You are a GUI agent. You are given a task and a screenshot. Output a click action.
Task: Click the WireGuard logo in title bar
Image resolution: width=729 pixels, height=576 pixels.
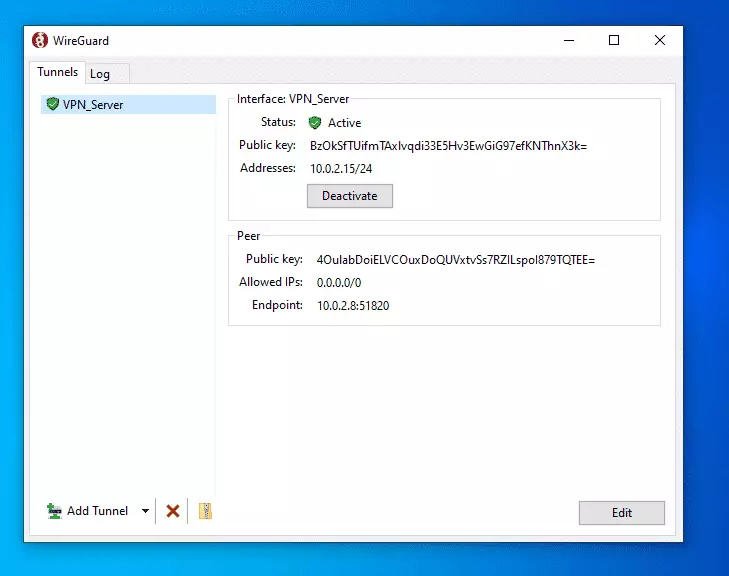pyautogui.click(x=40, y=40)
